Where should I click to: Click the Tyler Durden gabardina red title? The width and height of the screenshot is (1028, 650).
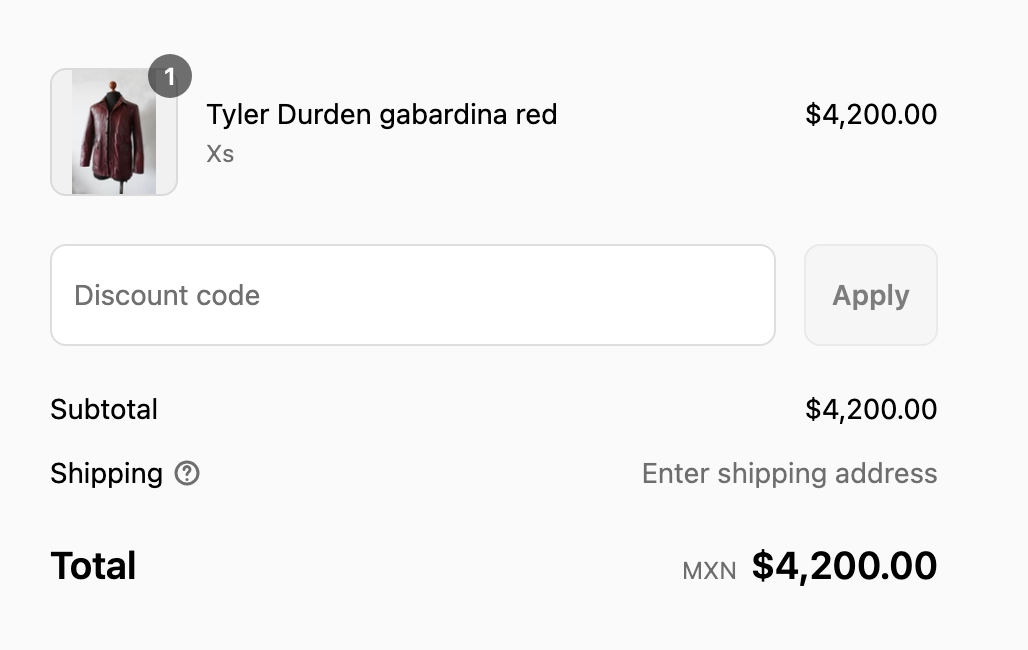click(382, 115)
